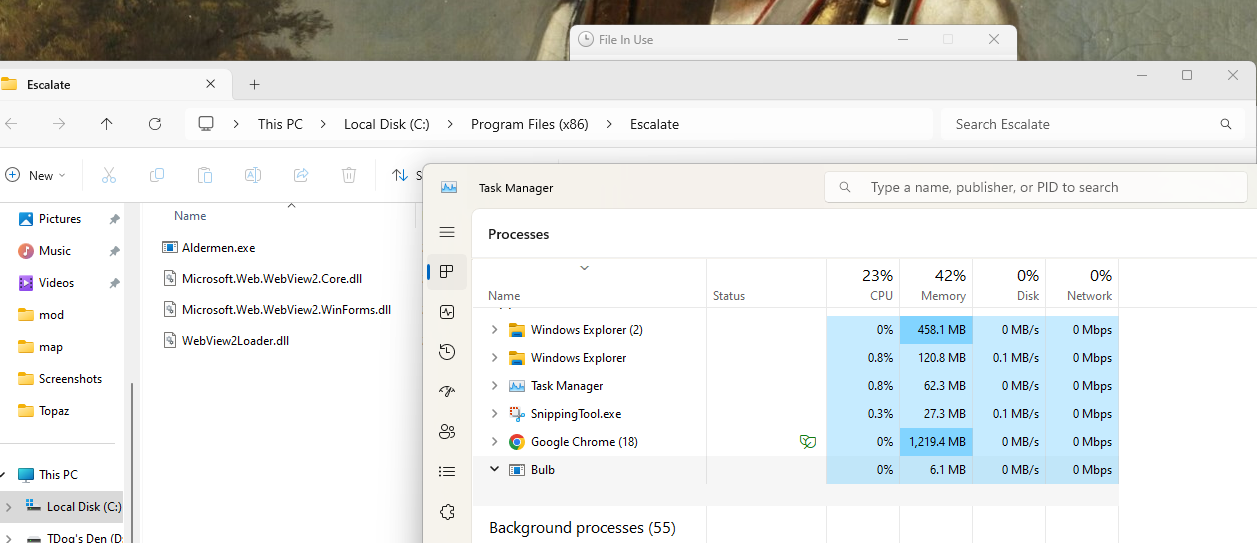
Task: Collapse the Bulb process row
Action: [494, 469]
